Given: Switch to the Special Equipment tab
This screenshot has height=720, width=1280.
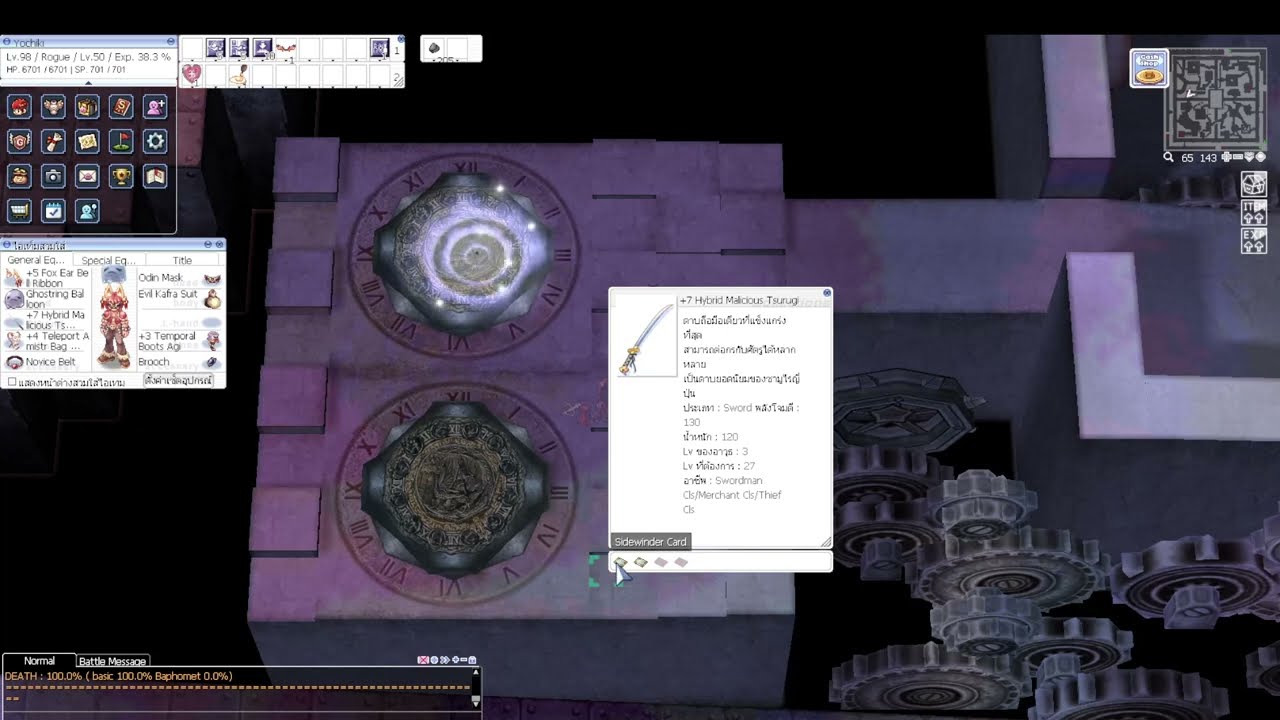Looking at the screenshot, I should [x=108, y=260].
